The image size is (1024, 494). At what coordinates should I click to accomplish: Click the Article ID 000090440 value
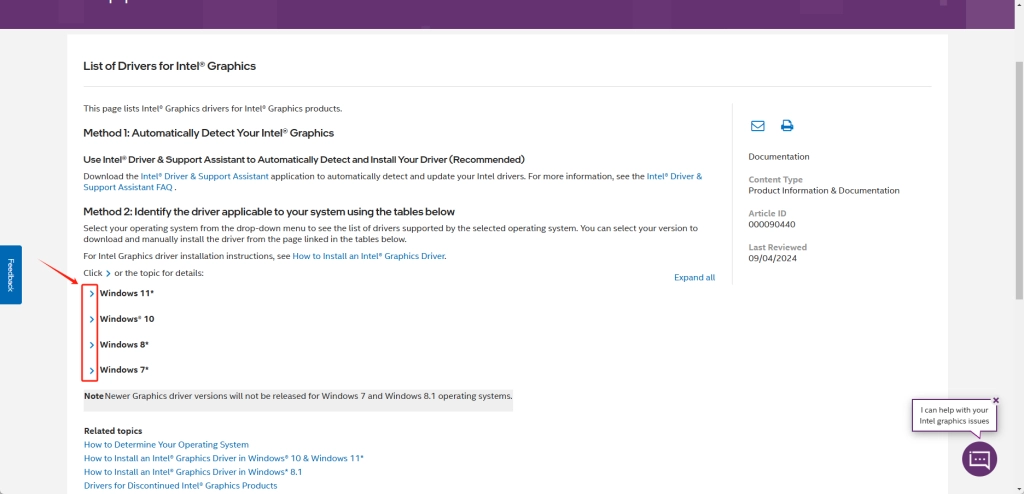pyautogui.click(x=772, y=224)
